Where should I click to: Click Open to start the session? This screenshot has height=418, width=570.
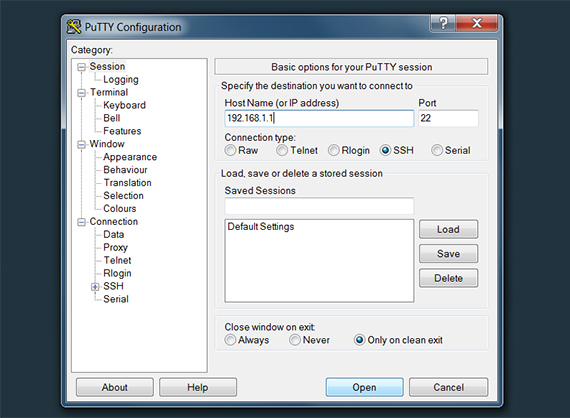click(365, 387)
